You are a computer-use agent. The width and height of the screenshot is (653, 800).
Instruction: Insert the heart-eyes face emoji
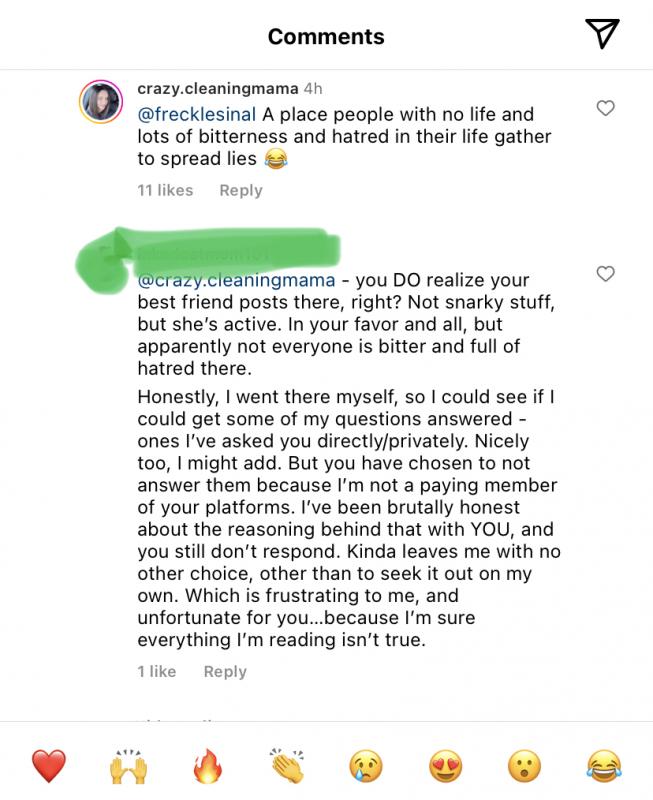tap(446, 768)
